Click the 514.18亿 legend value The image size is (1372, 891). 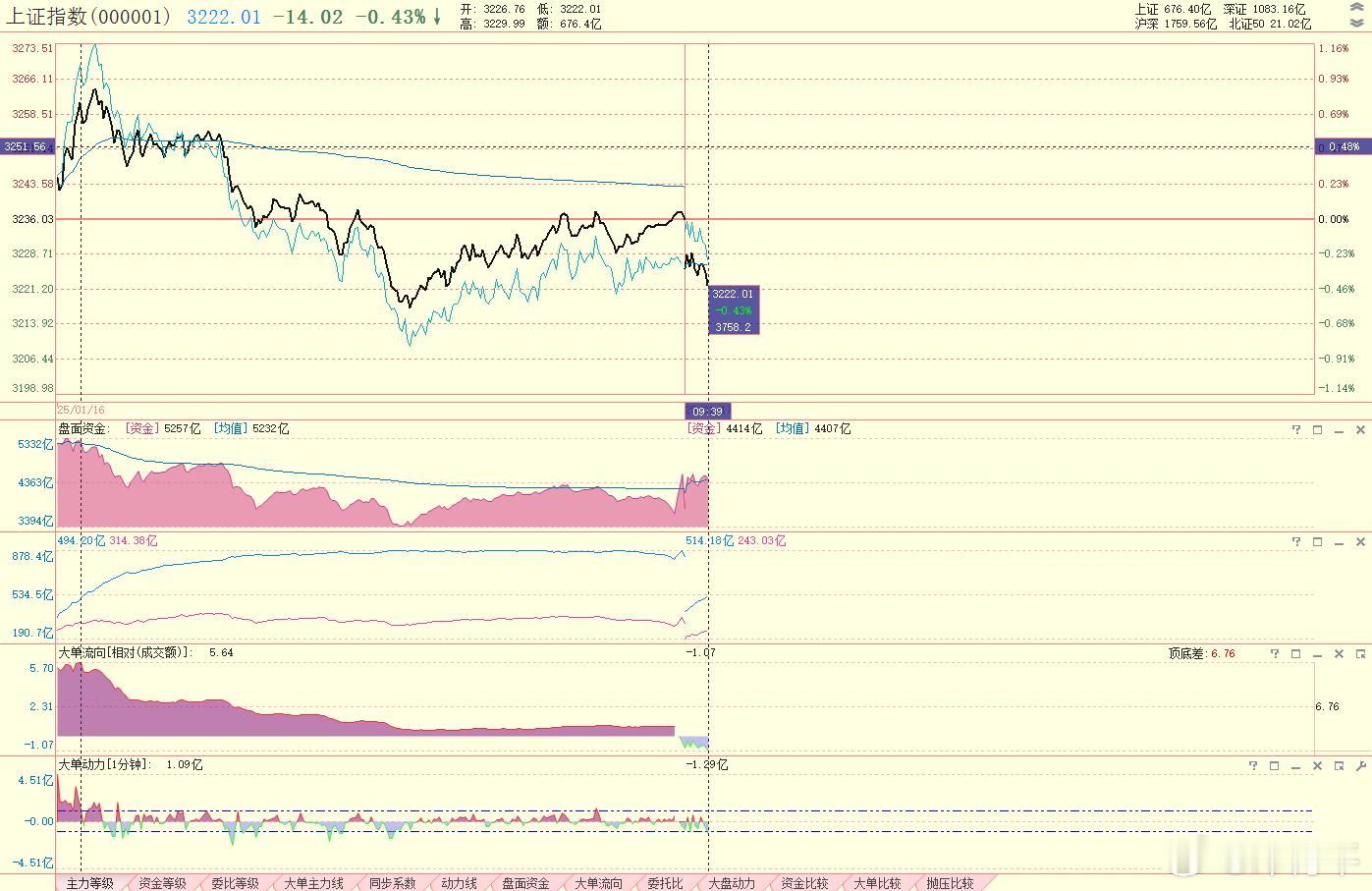click(x=710, y=541)
